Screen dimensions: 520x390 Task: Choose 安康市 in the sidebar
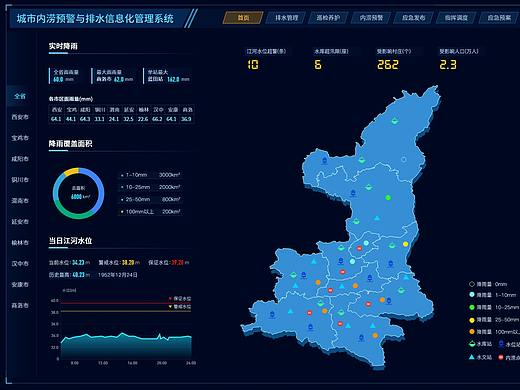[20, 285]
